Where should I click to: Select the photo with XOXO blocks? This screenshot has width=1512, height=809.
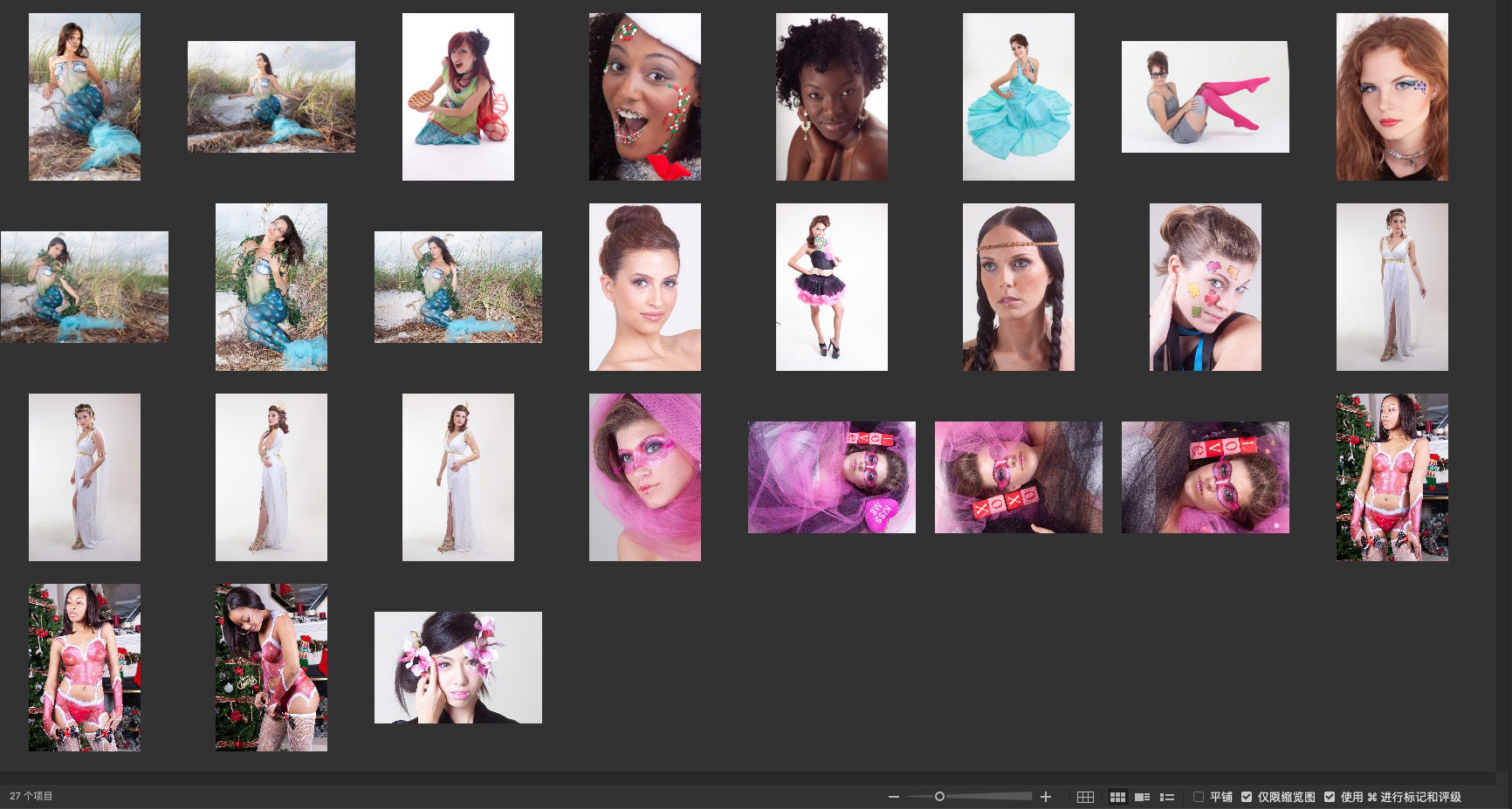1018,477
